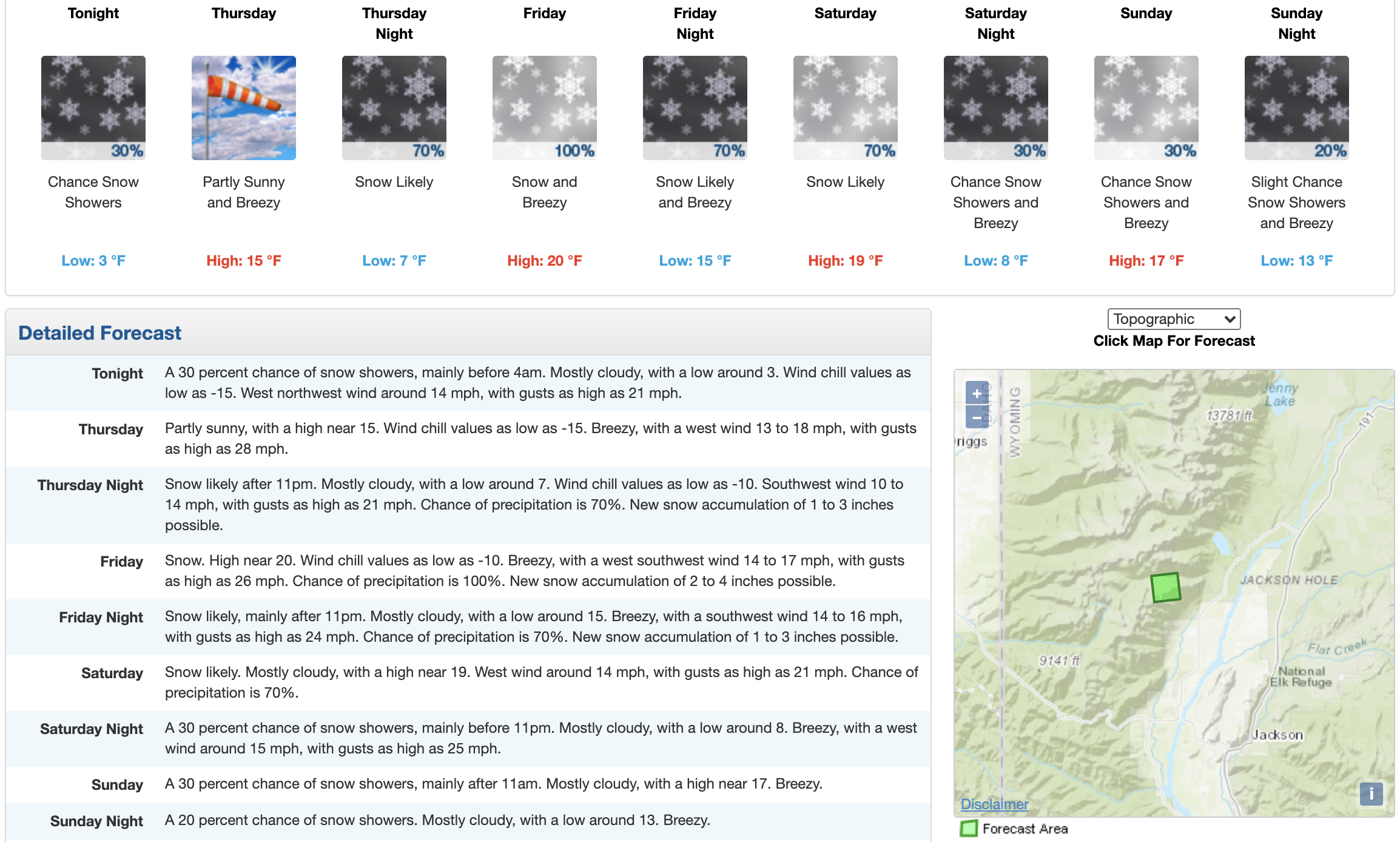Click Friday's 100% snow forecast icon
The height and width of the screenshot is (842, 1400).
click(x=545, y=108)
